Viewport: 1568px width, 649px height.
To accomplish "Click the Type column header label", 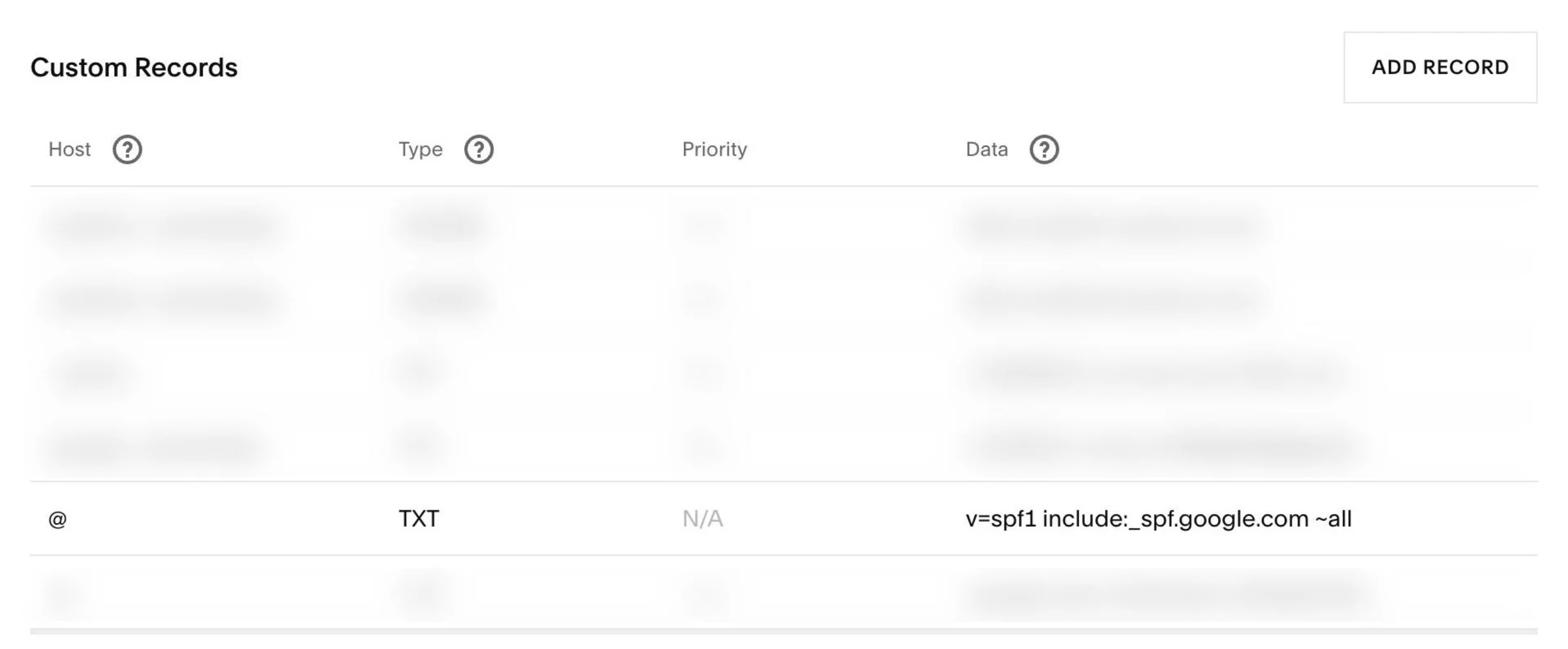I will point(420,150).
